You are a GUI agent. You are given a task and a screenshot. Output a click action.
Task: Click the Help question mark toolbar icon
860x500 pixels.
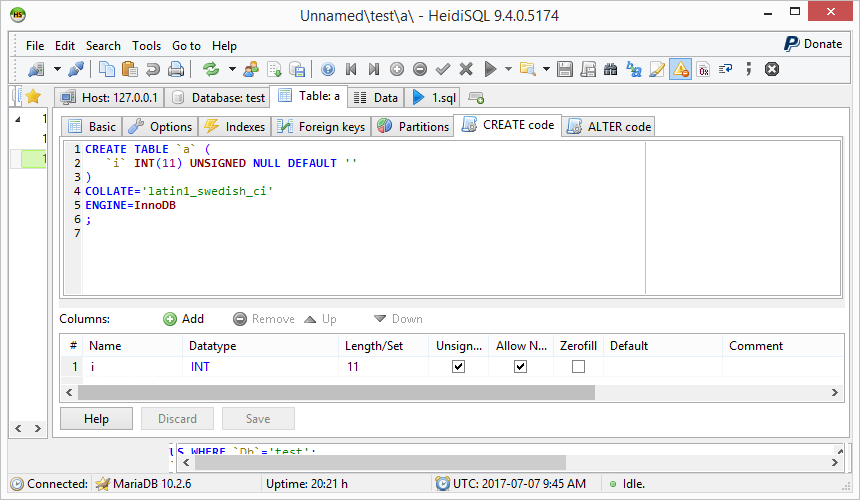(x=327, y=69)
